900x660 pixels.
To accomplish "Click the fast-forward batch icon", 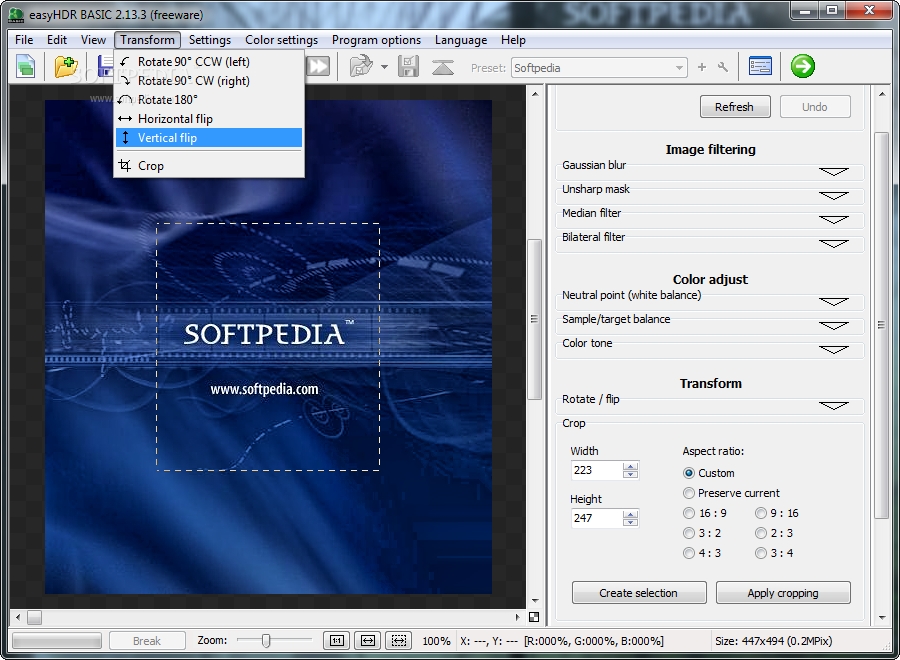I will 317,67.
